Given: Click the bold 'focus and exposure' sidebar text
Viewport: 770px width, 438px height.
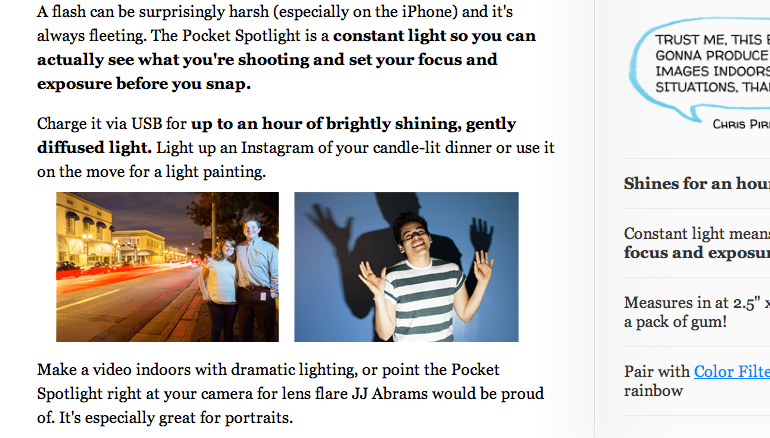Looking at the screenshot, I should point(696,253).
